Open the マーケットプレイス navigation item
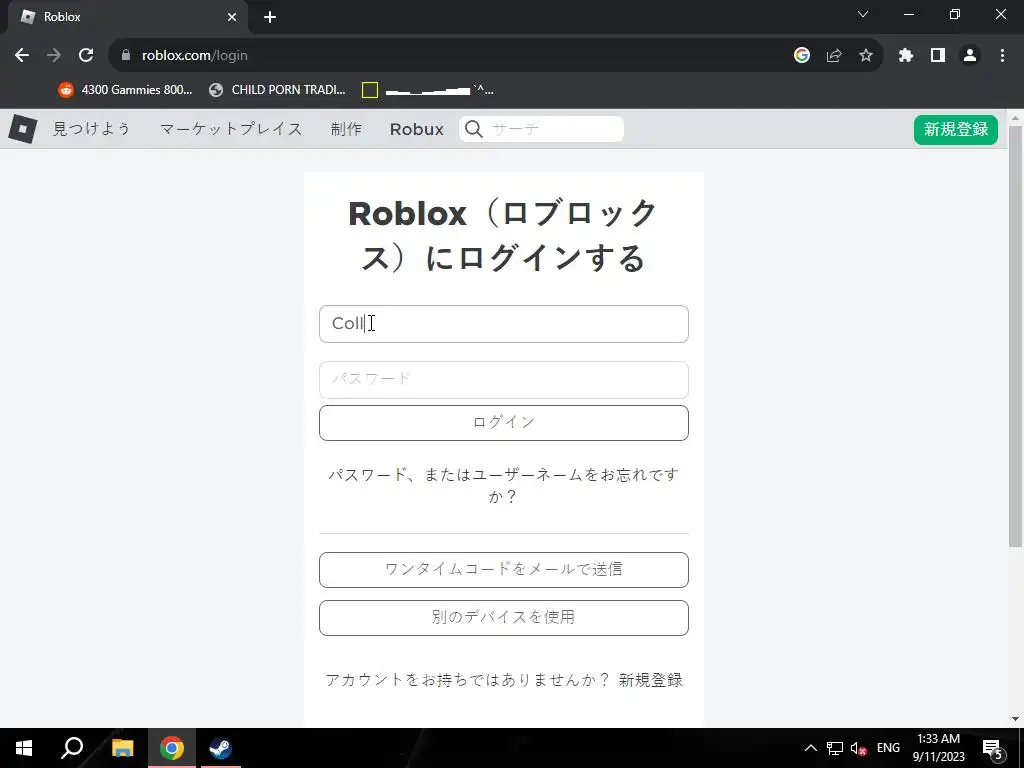Image resolution: width=1024 pixels, height=768 pixels. tap(231, 129)
